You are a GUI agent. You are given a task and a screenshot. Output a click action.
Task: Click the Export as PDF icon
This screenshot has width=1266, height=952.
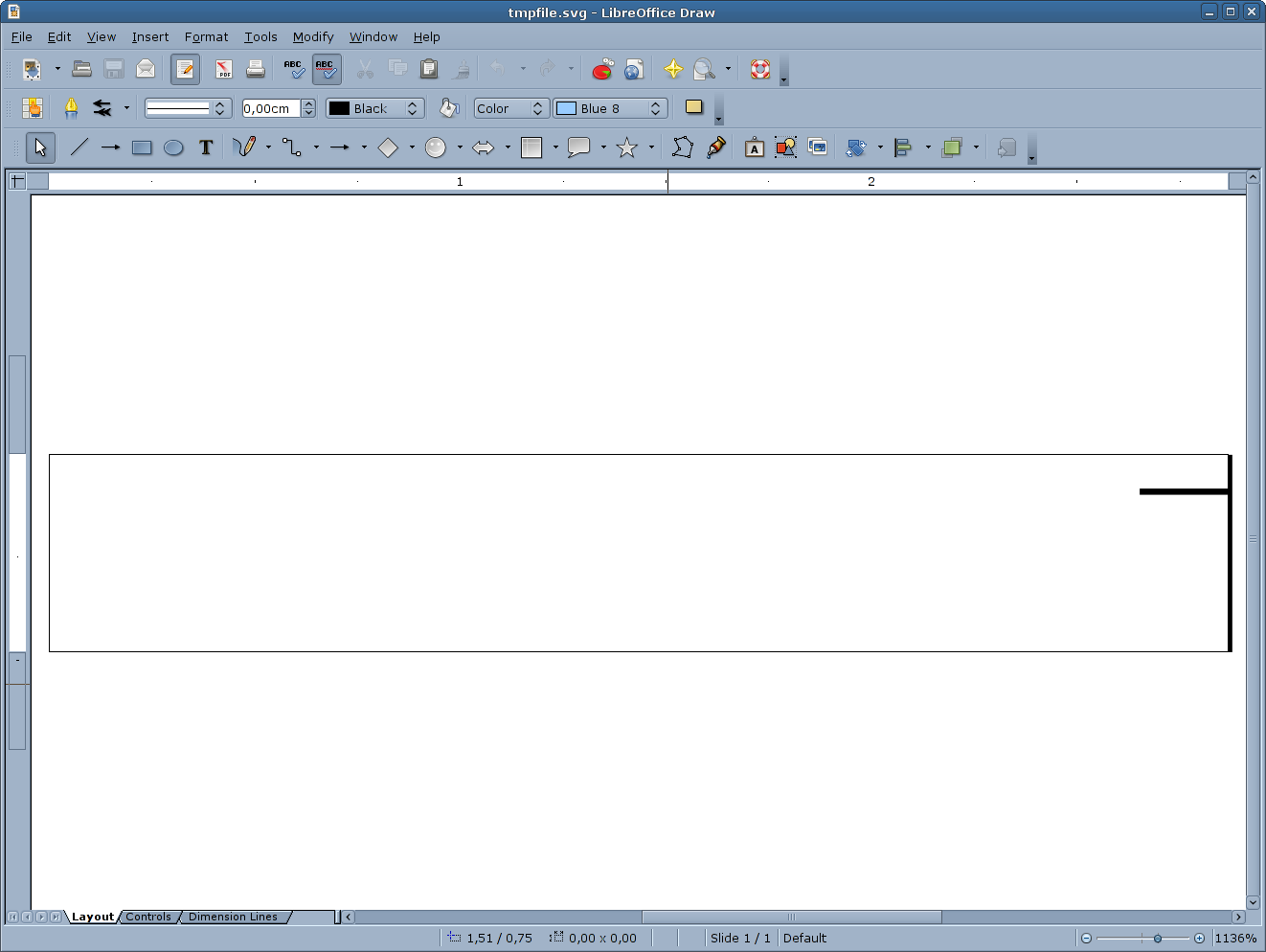pyautogui.click(x=224, y=69)
